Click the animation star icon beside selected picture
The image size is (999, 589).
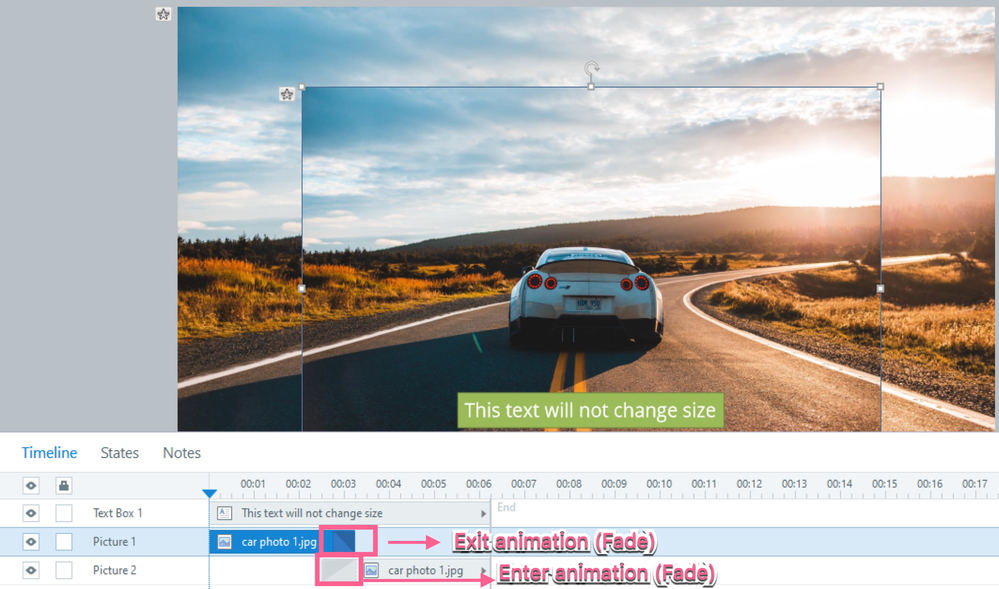click(x=287, y=94)
